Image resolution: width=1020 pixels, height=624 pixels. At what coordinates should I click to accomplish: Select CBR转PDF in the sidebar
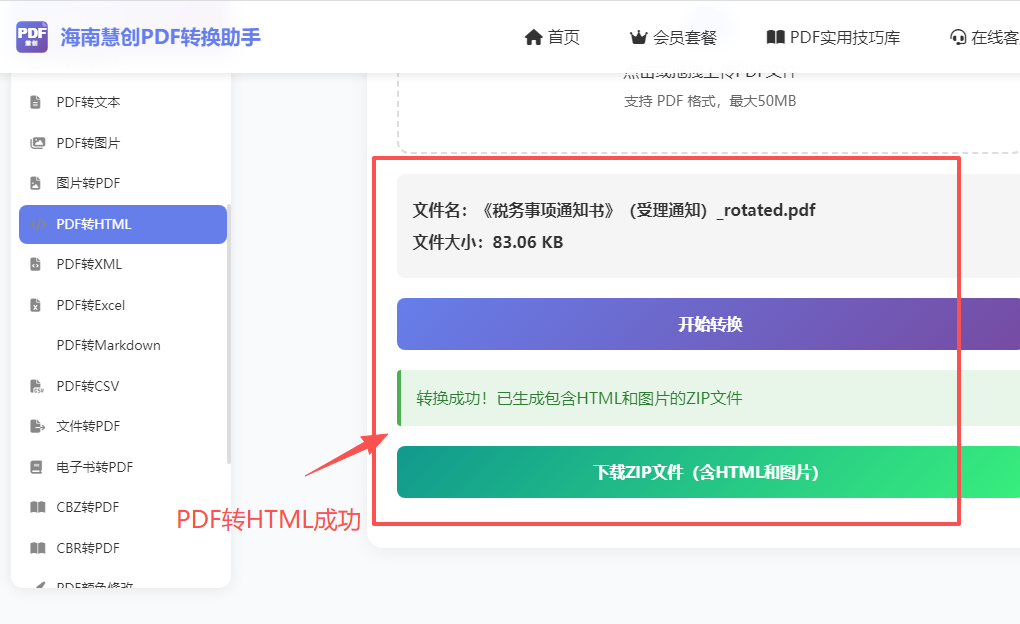click(x=123, y=548)
